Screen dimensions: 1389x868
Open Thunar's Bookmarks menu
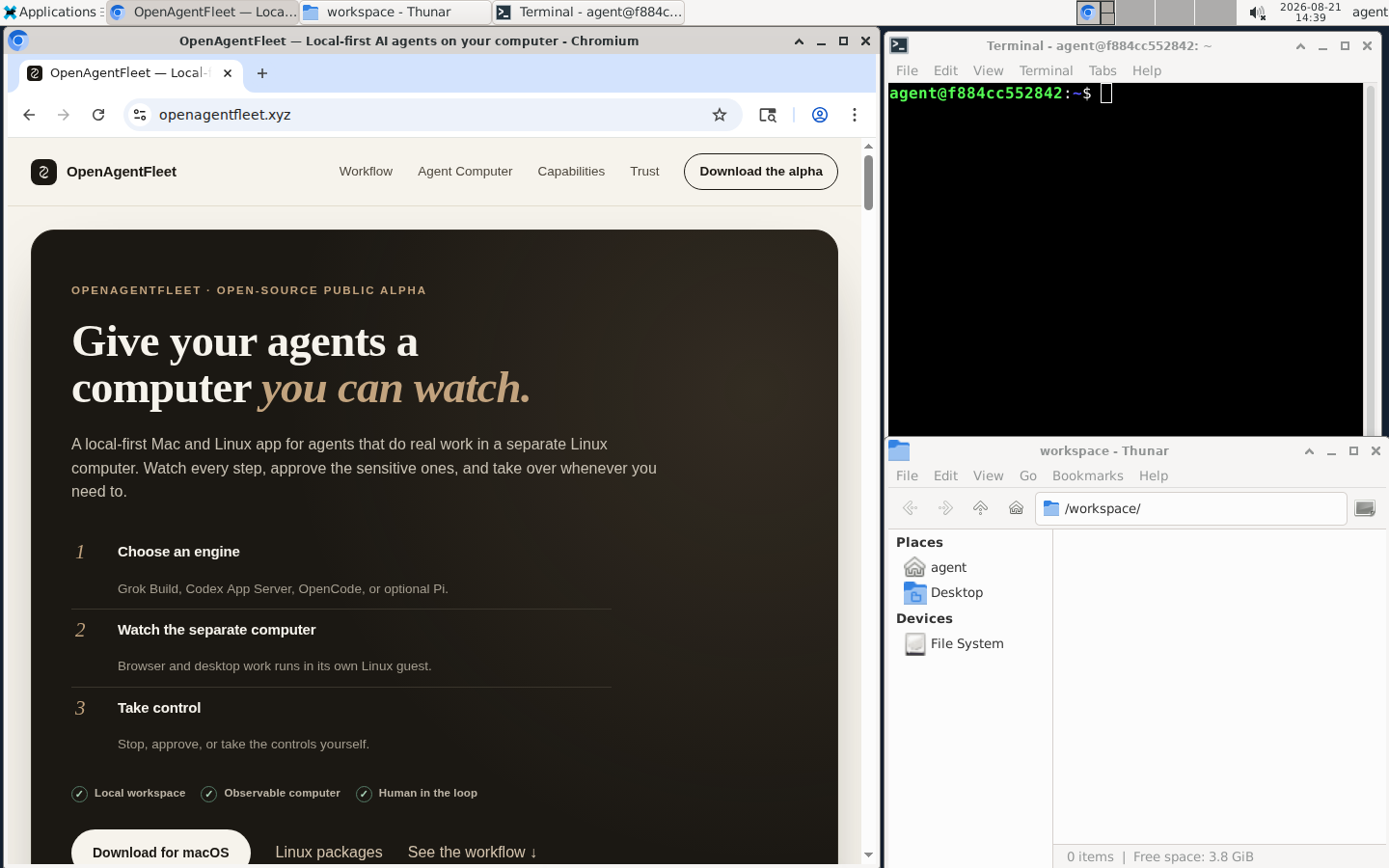click(x=1088, y=475)
